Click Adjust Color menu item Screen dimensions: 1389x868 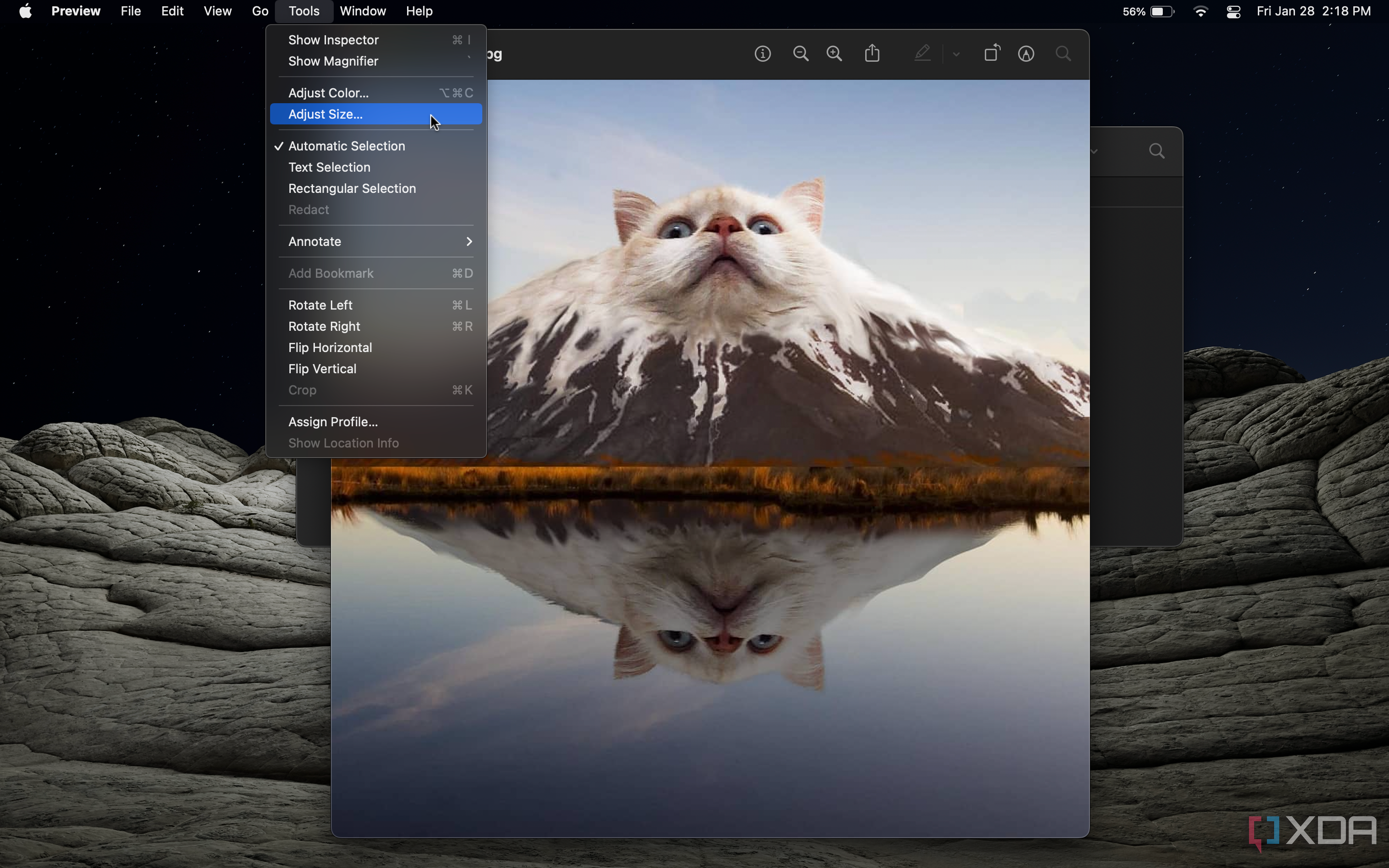point(328,92)
